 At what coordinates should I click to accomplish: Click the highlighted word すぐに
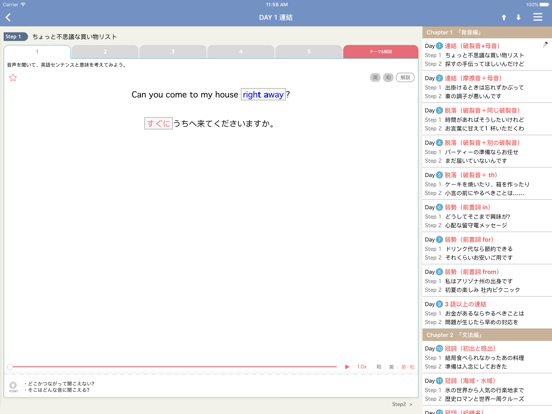coord(158,124)
